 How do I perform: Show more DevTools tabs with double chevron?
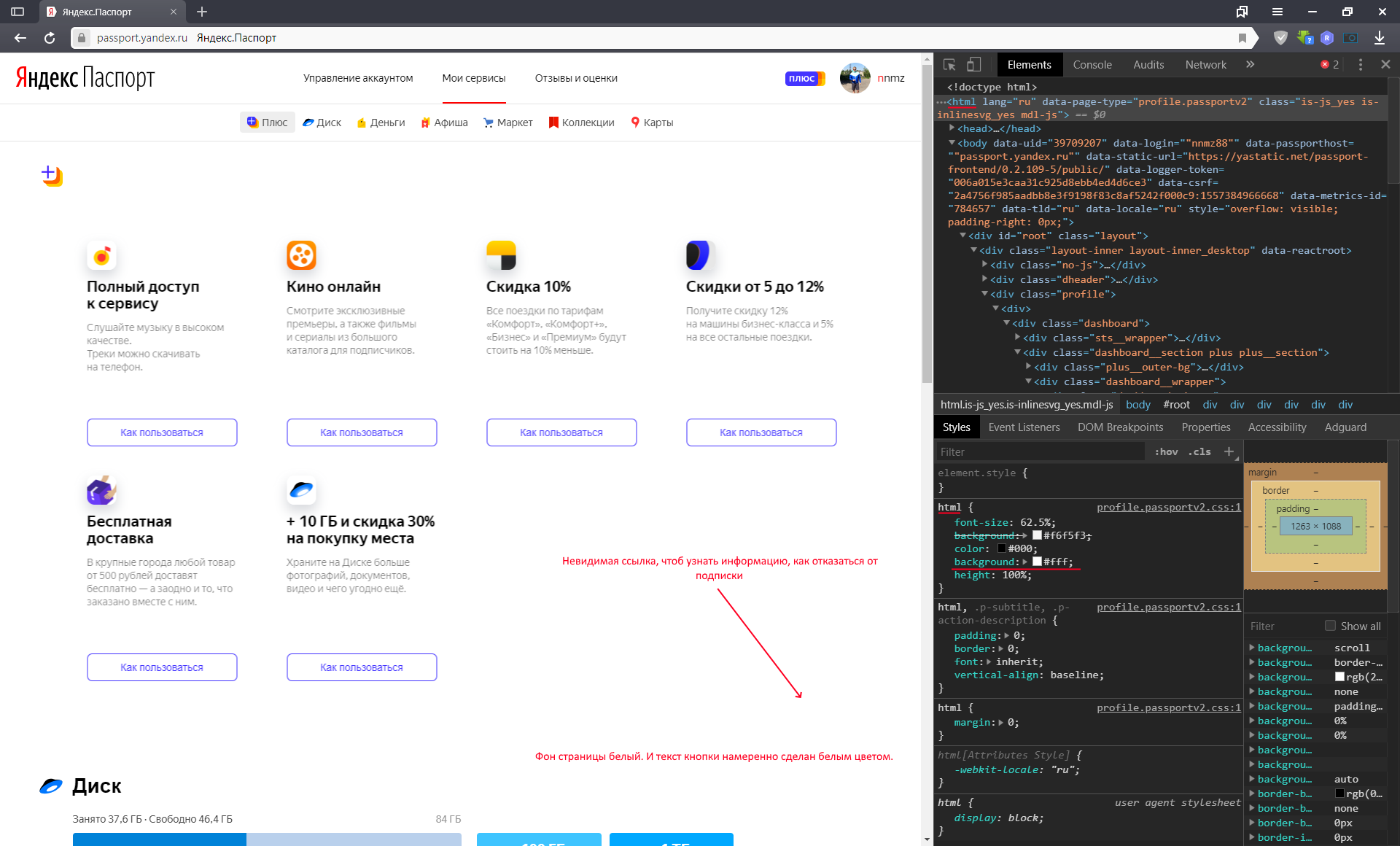point(1250,65)
